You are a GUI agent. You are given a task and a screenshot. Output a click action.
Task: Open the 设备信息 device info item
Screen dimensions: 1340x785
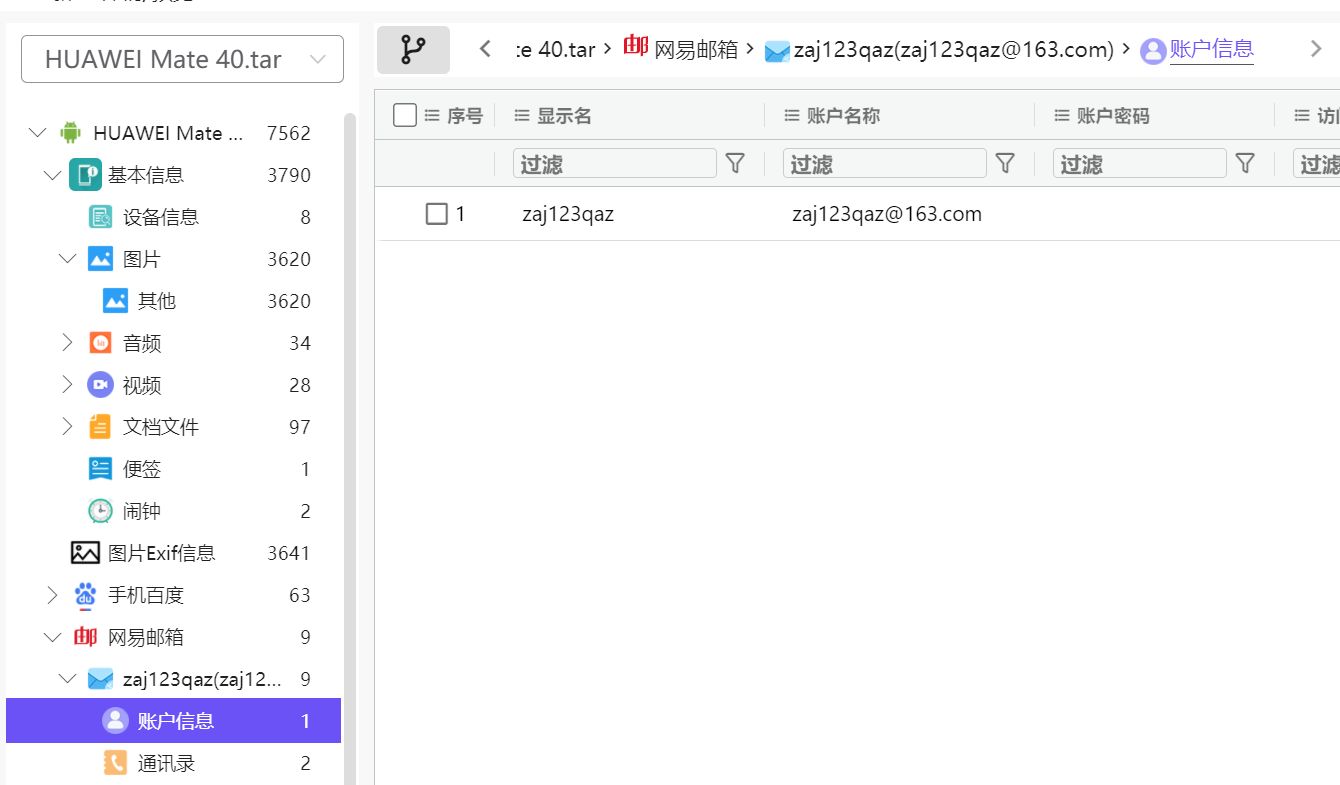point(160,217)
